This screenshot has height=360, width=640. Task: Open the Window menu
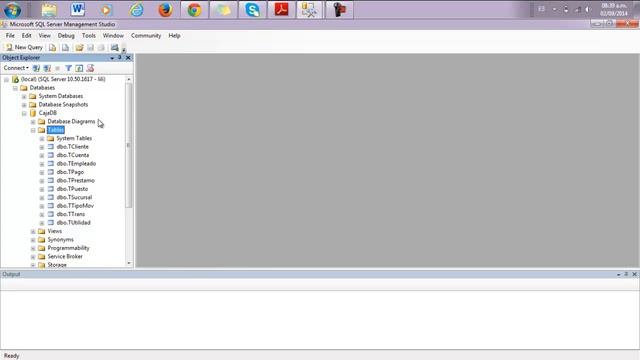pos(113,36)
